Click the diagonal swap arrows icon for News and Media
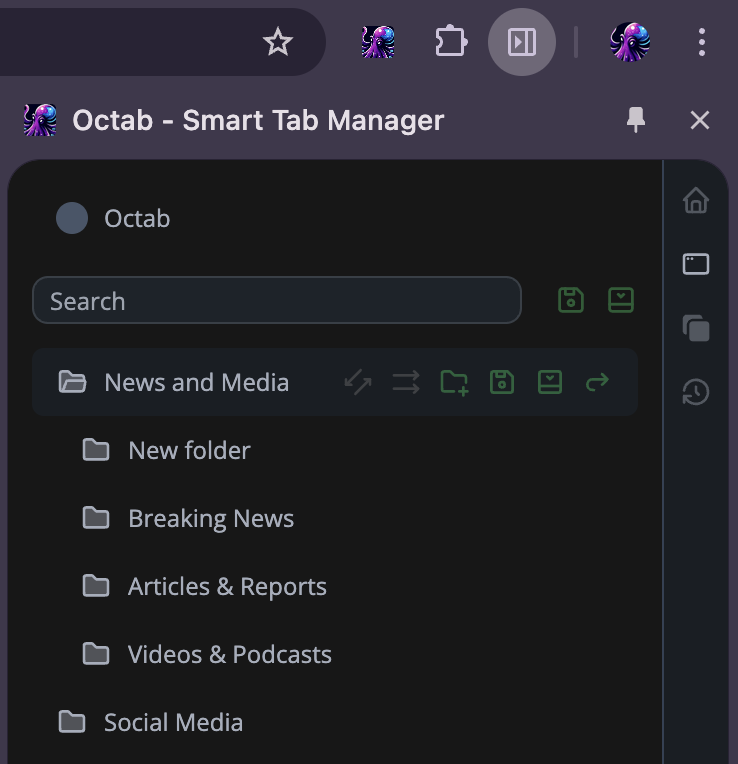This screenshot has width=738, height=764. (358, 382)
